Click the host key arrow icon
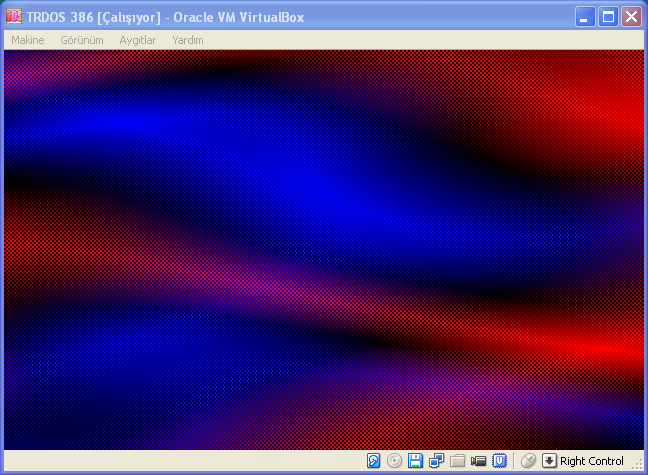The width and height of the screenshot is (648, 475). 549,461
